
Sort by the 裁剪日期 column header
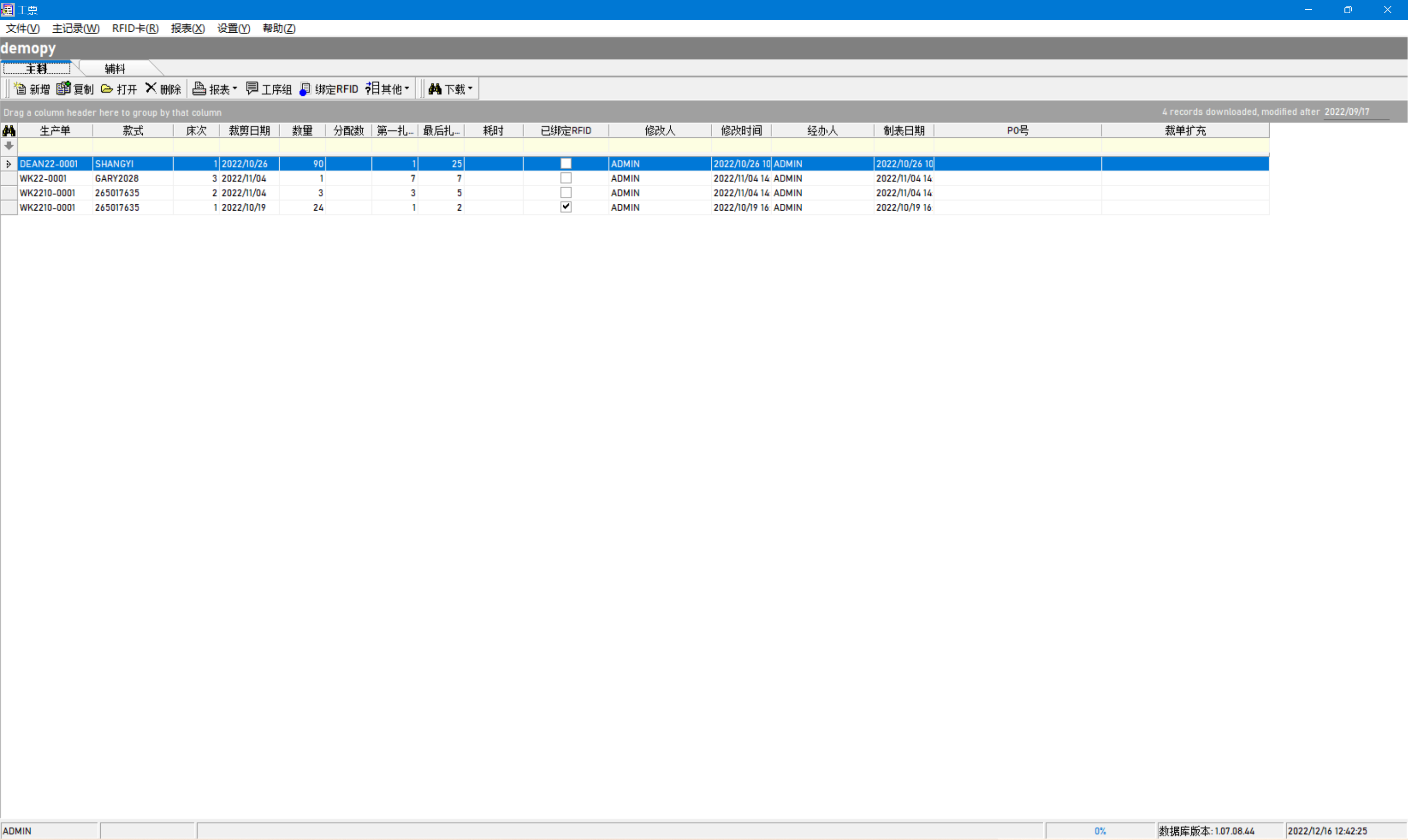(249, 131)
